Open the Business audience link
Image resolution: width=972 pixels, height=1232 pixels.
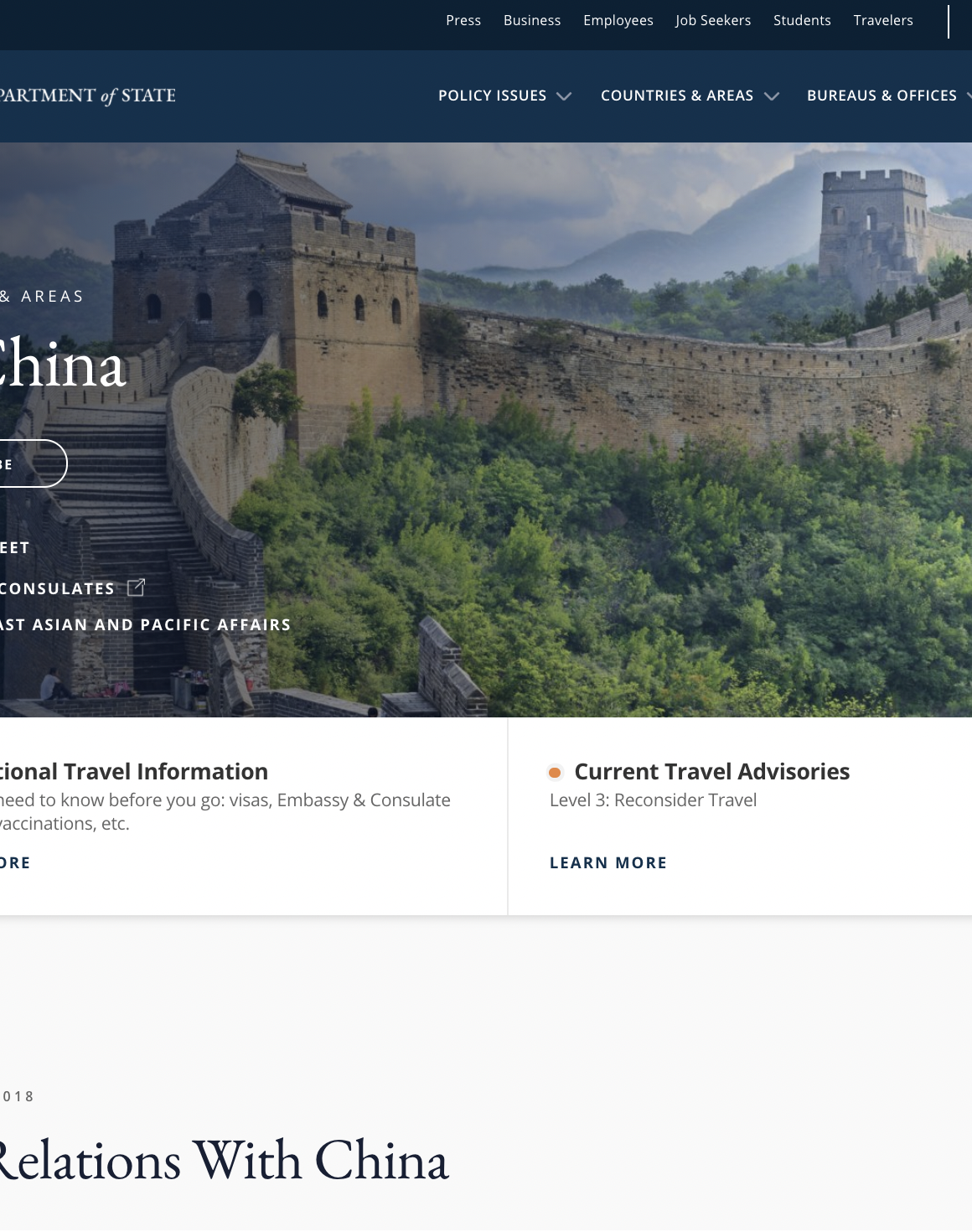click(532, 20)
